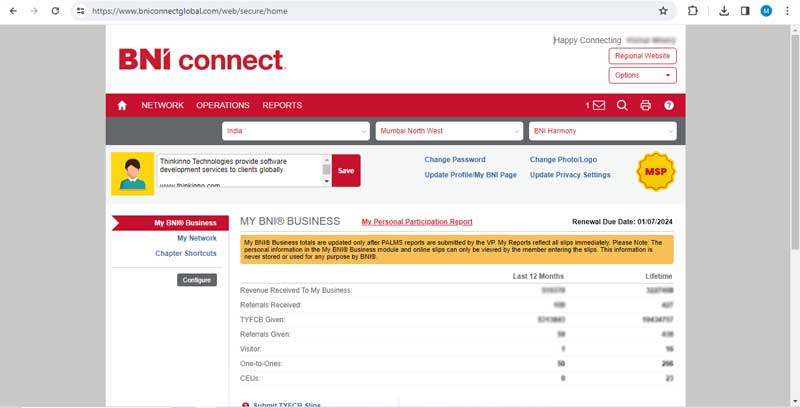Click the member profile avatar picture

133,173
